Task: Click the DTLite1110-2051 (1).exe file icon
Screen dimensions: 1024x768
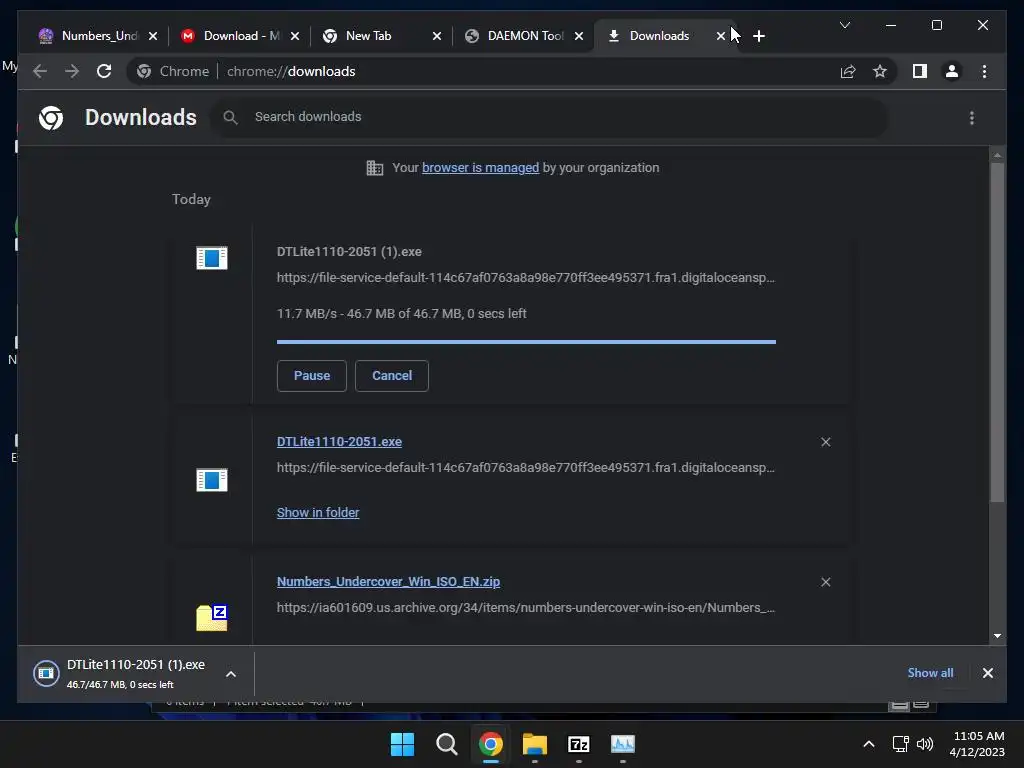Action: pos(212,258)
